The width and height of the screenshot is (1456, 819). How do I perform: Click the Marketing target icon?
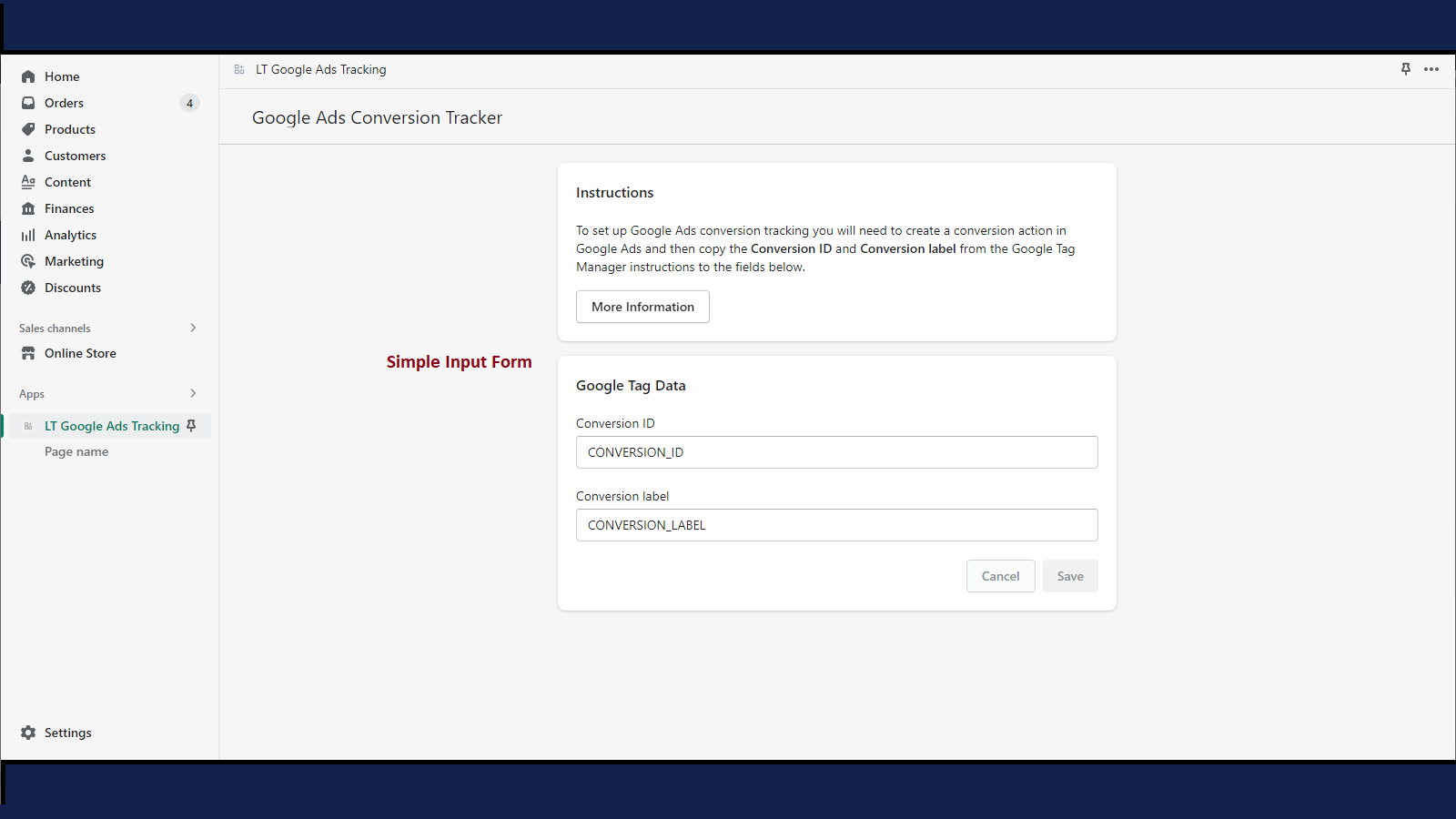pyautogui.click(x=28, y=261)
